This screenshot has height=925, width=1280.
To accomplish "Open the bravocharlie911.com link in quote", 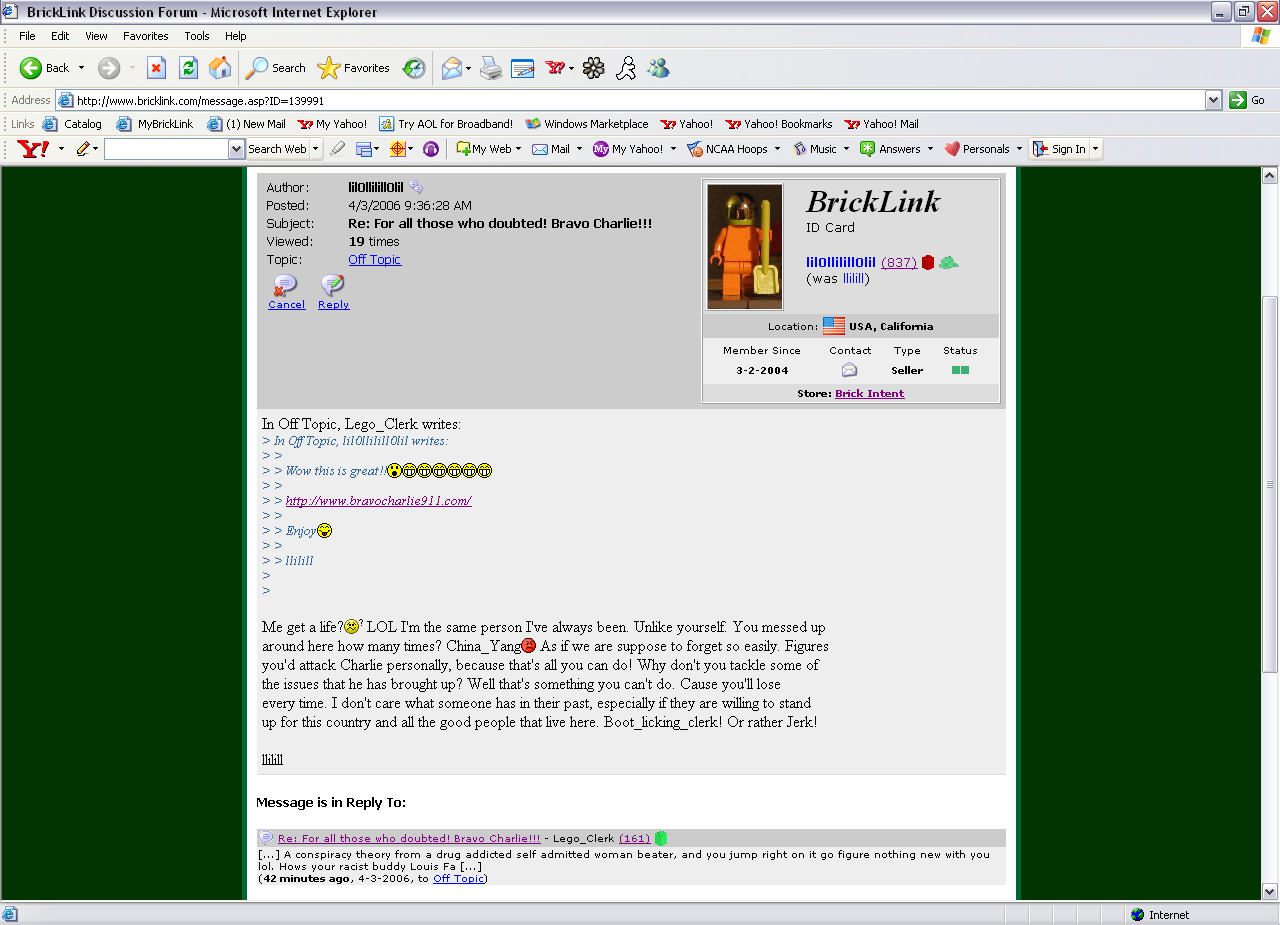I will pos(378,501).
